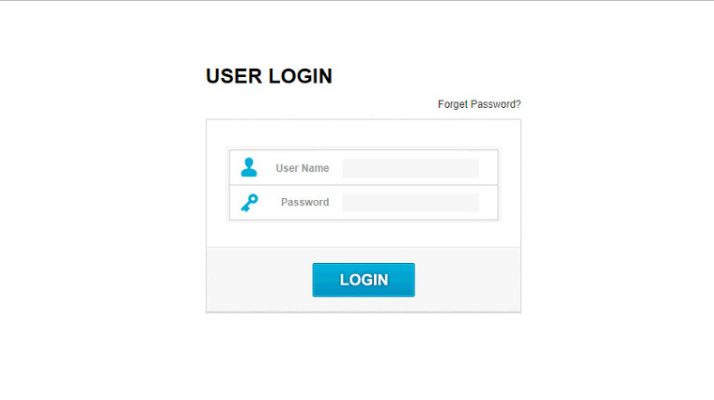Click grey footer area beside LOGIN button
The image size is (714, 400).
click(x=467, y=280)
